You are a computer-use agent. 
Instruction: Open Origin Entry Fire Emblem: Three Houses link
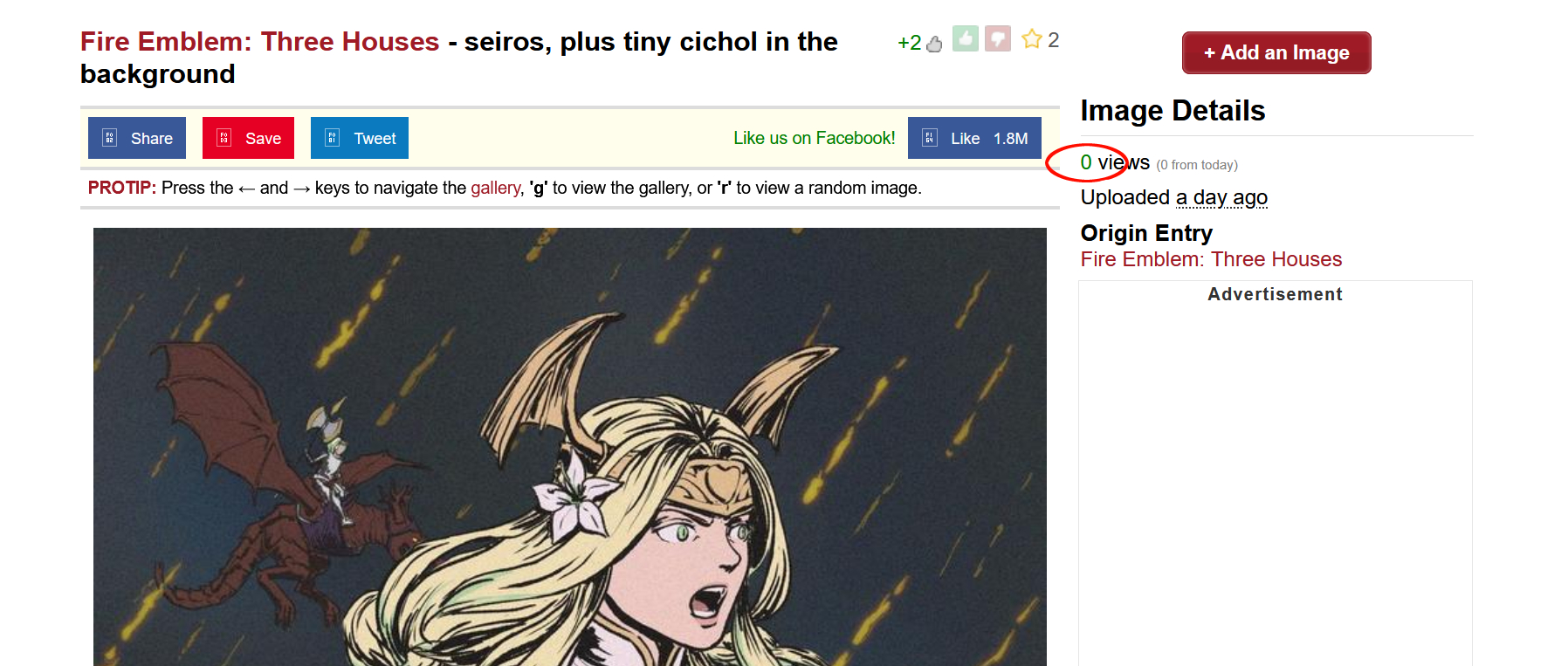(1211, 259)
